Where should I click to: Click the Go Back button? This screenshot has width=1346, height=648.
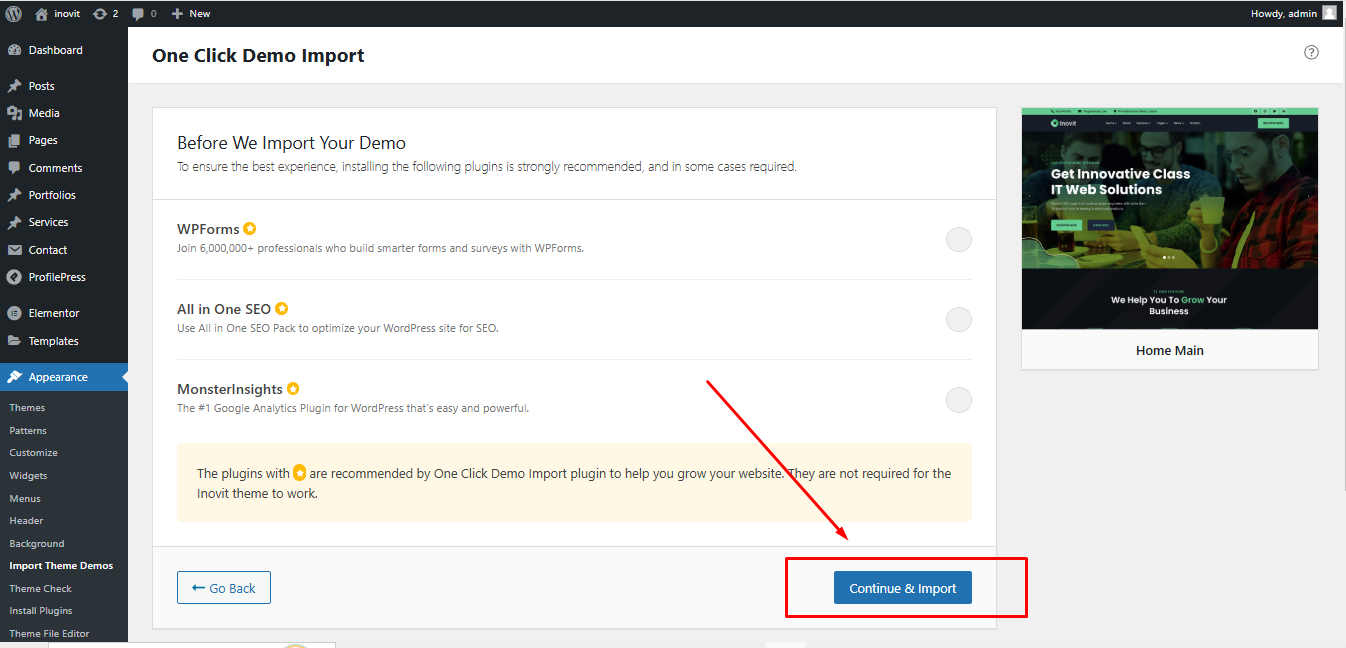click(224, 588)
